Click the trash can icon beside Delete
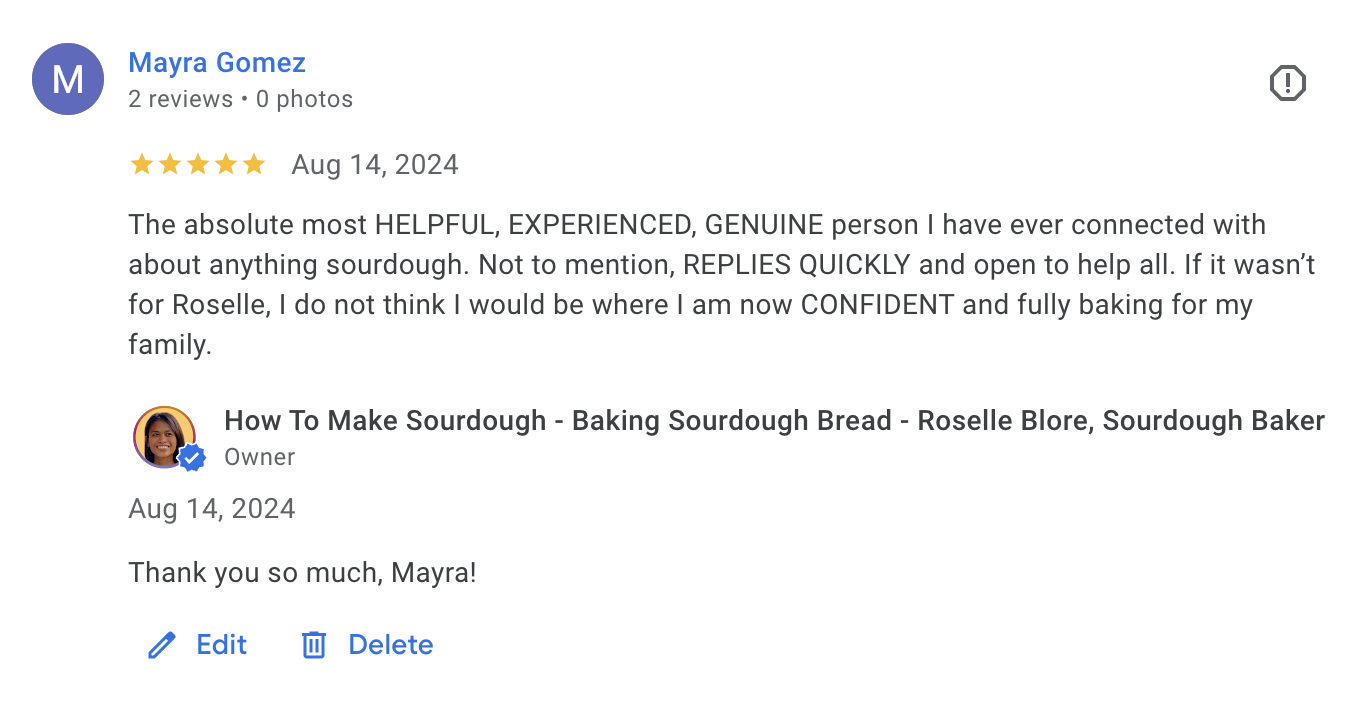 (314, 645)
